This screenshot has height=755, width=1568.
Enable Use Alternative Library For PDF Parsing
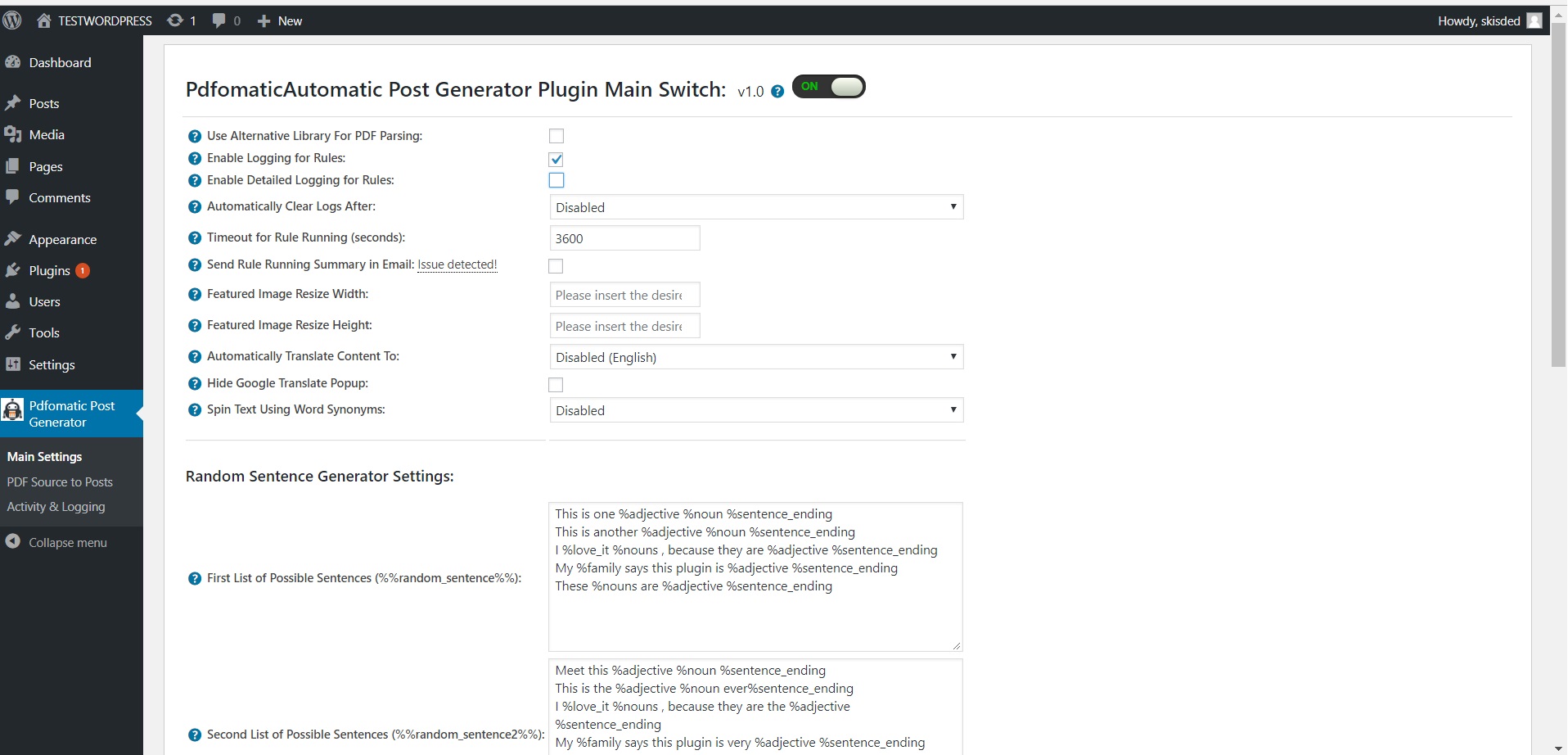[x=556, y=136]
